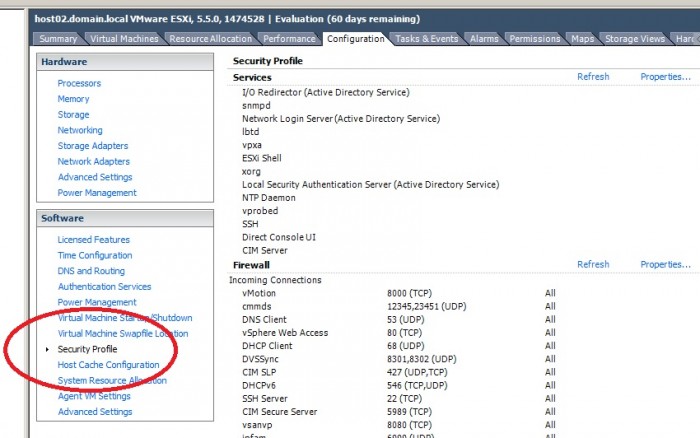Open Firewall Properties link
The height and width of the screenshot is (438, 700).
(665, 264)
